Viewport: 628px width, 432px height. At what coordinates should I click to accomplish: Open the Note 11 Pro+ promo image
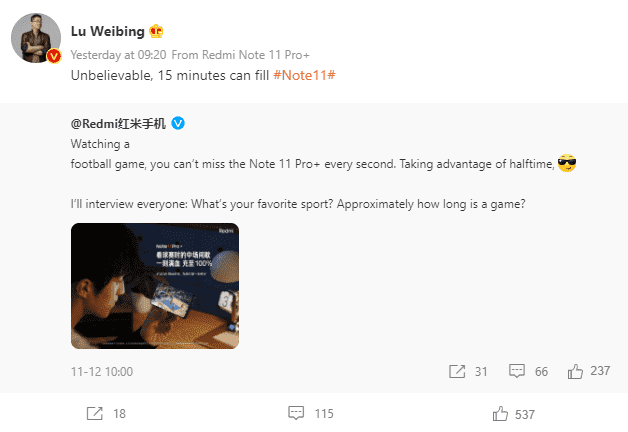pos(154,285)
